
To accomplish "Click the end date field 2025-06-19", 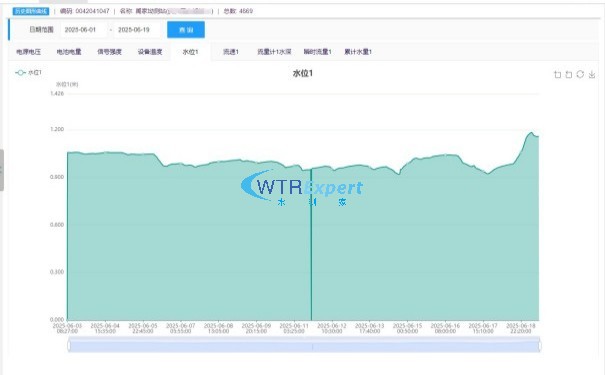I will click(x=137, y=30).
